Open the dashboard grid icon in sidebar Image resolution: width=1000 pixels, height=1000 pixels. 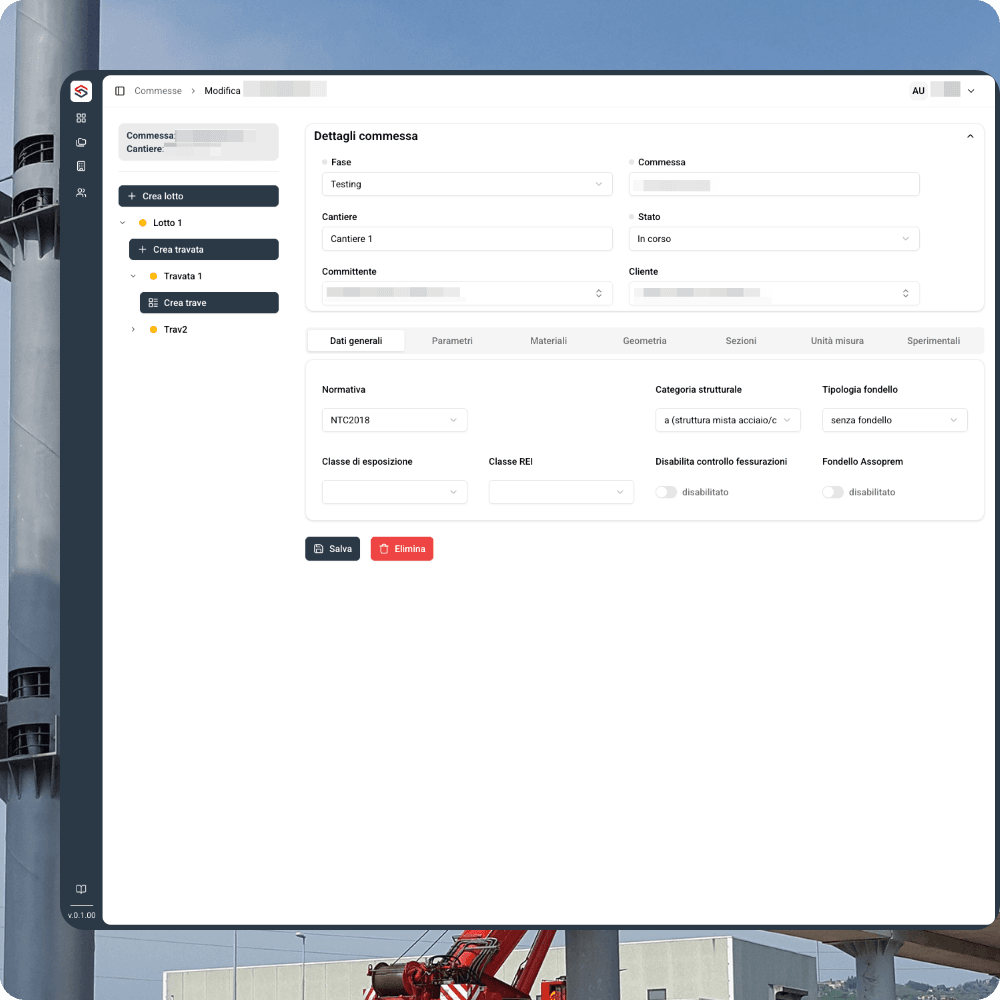tap(81, 117)
